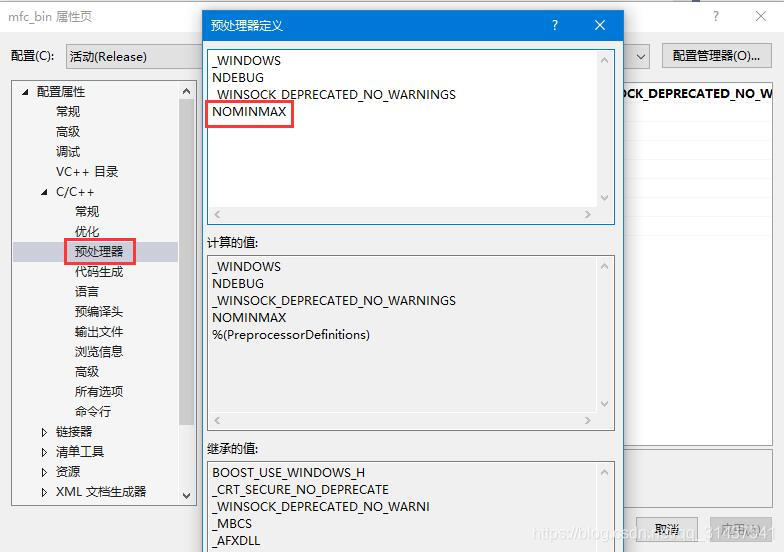Click help question mark of mfc_bin 属性页 window
The width and height of the screenshot is (784, 552).
click(x=716, y=16)
